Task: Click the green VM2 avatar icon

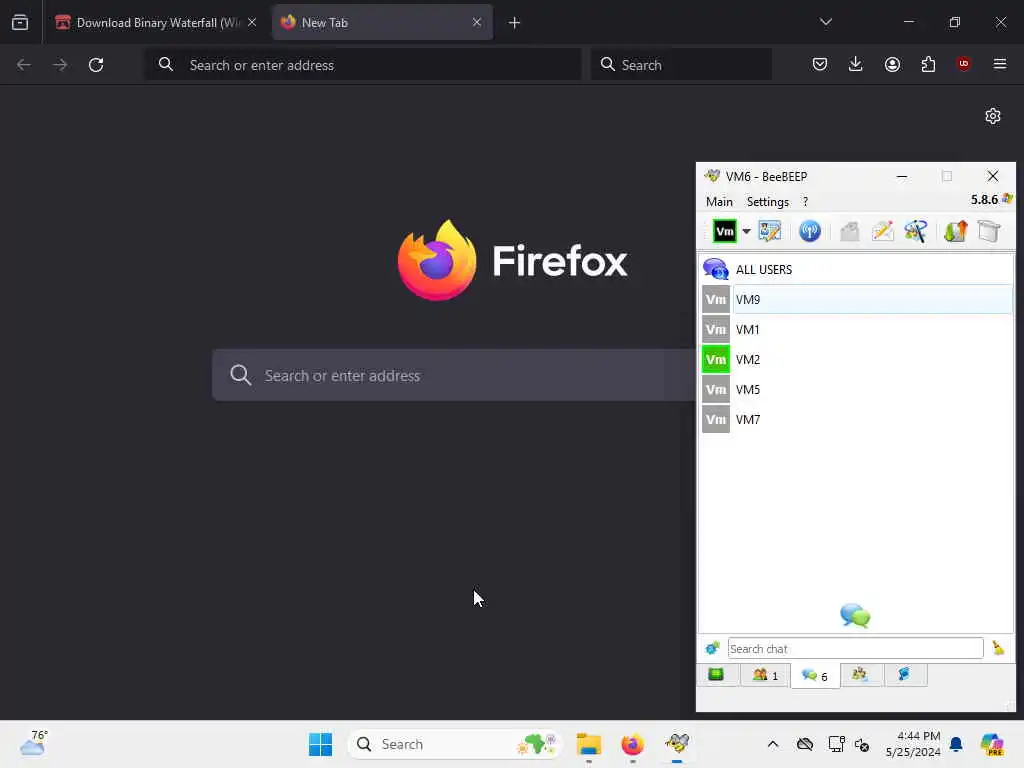Action: click(x=716, y=359)
